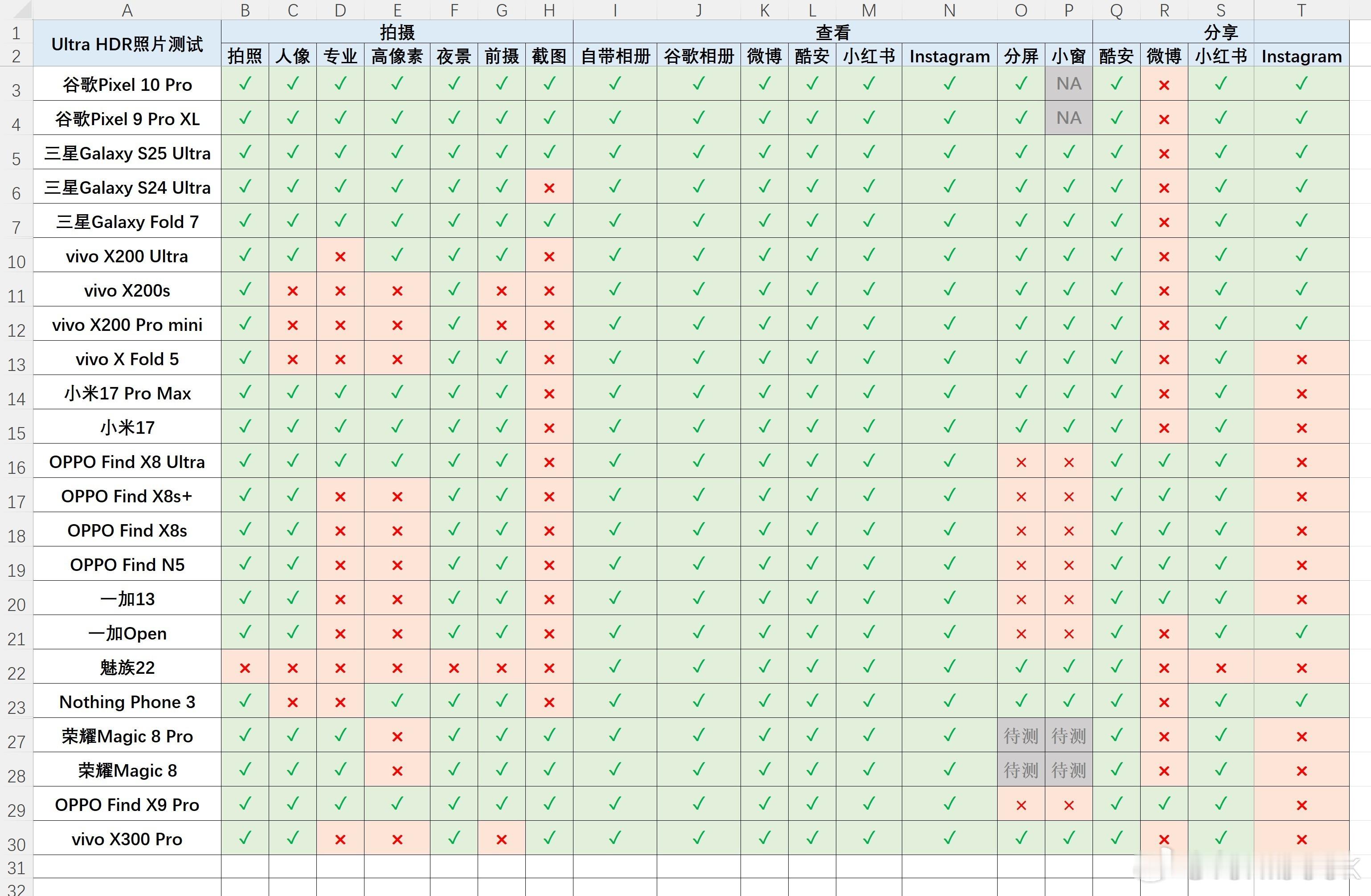
Task: Click red cross under 截图 for Galaxy S24 Ultra
Action: (x=549, y=188)
